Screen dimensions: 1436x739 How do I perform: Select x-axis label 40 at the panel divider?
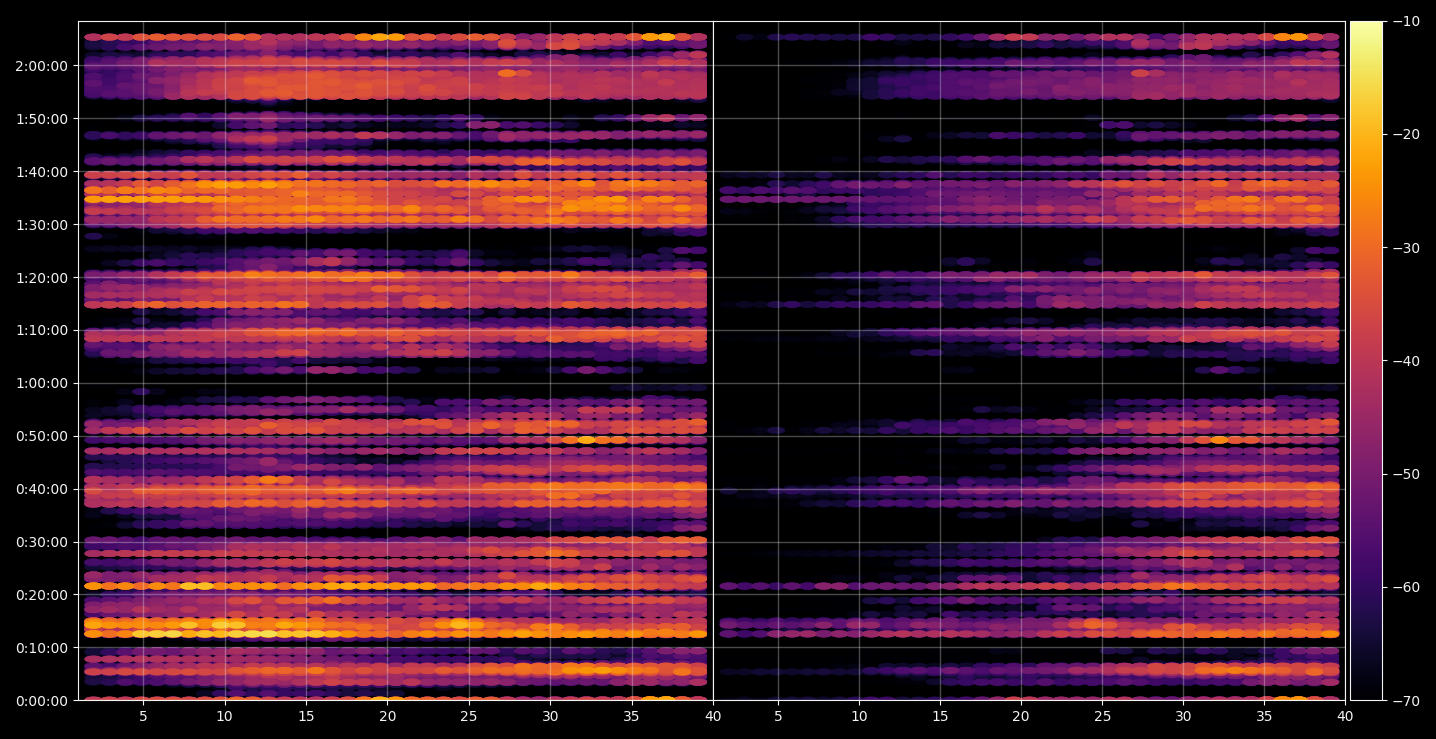(713, 716)
